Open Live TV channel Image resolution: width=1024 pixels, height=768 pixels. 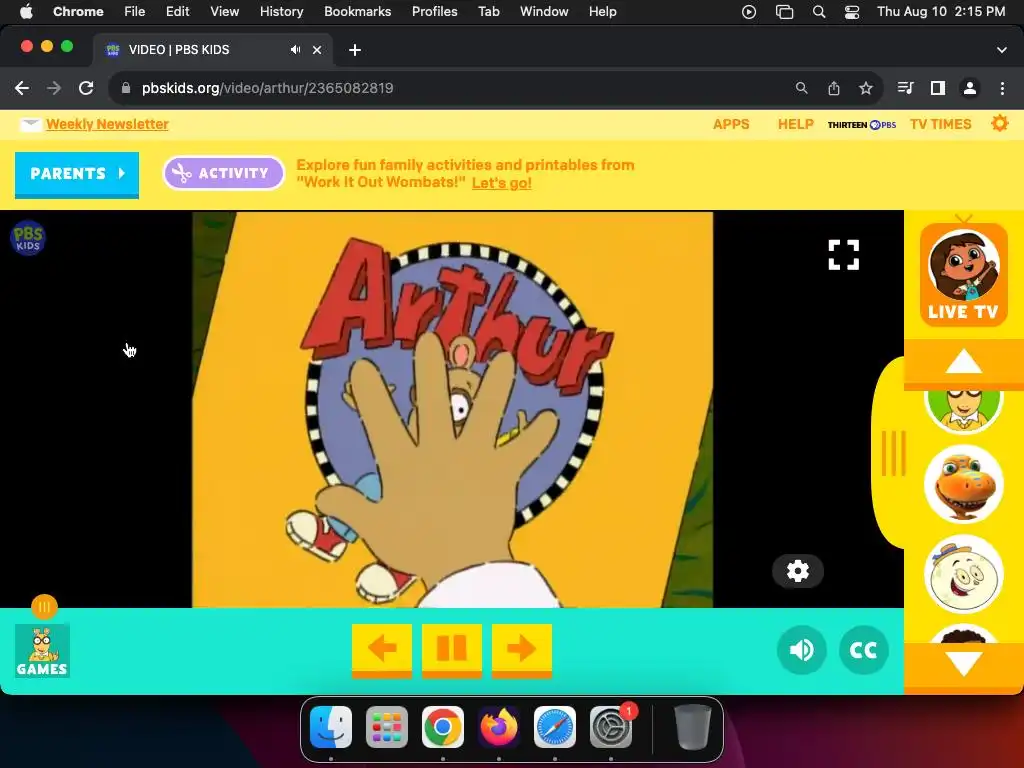(963, 275)
